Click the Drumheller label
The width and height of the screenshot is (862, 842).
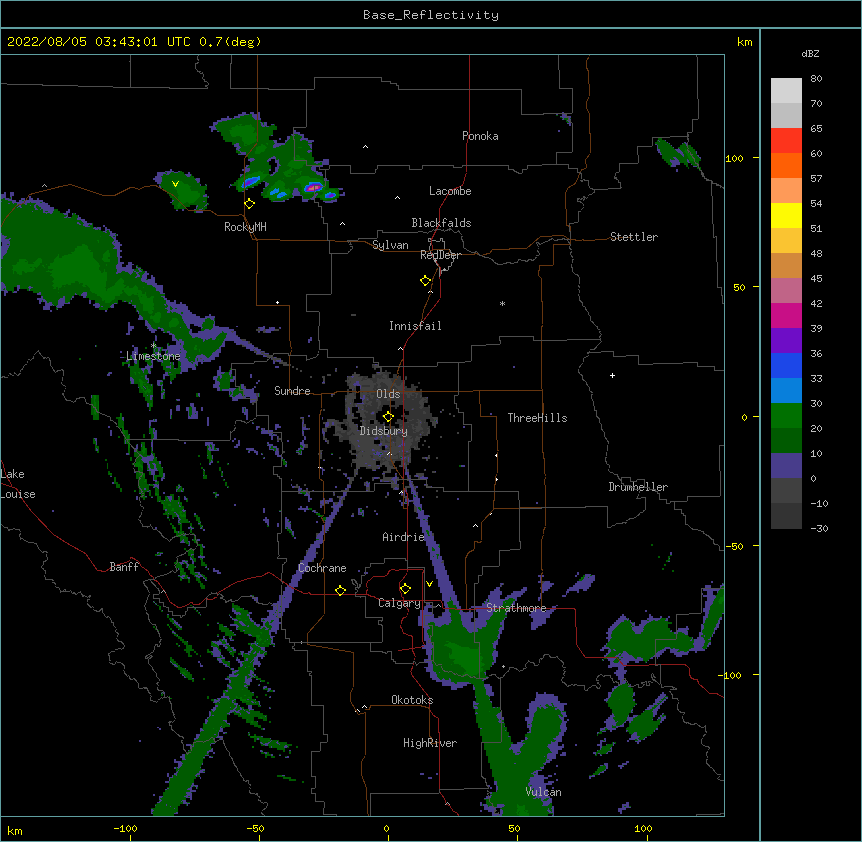[638, 487]
